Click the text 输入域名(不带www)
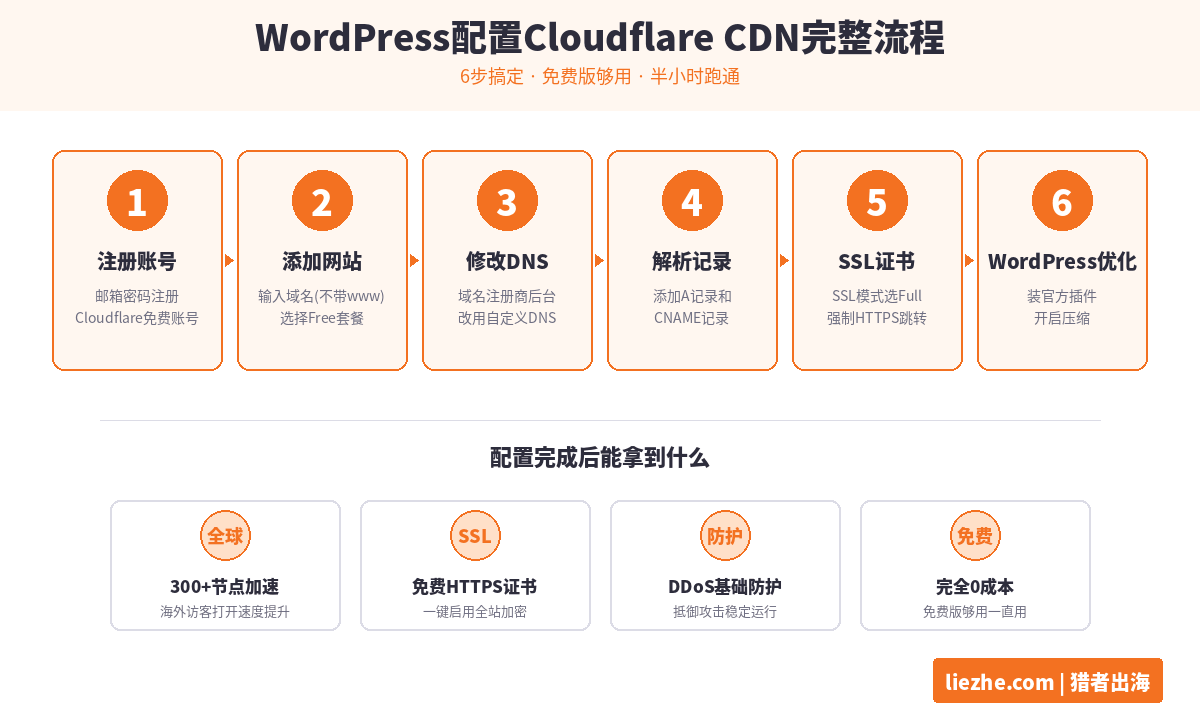Image resolution: width=1200 pixels, height=720 pixels. point(322,296)
